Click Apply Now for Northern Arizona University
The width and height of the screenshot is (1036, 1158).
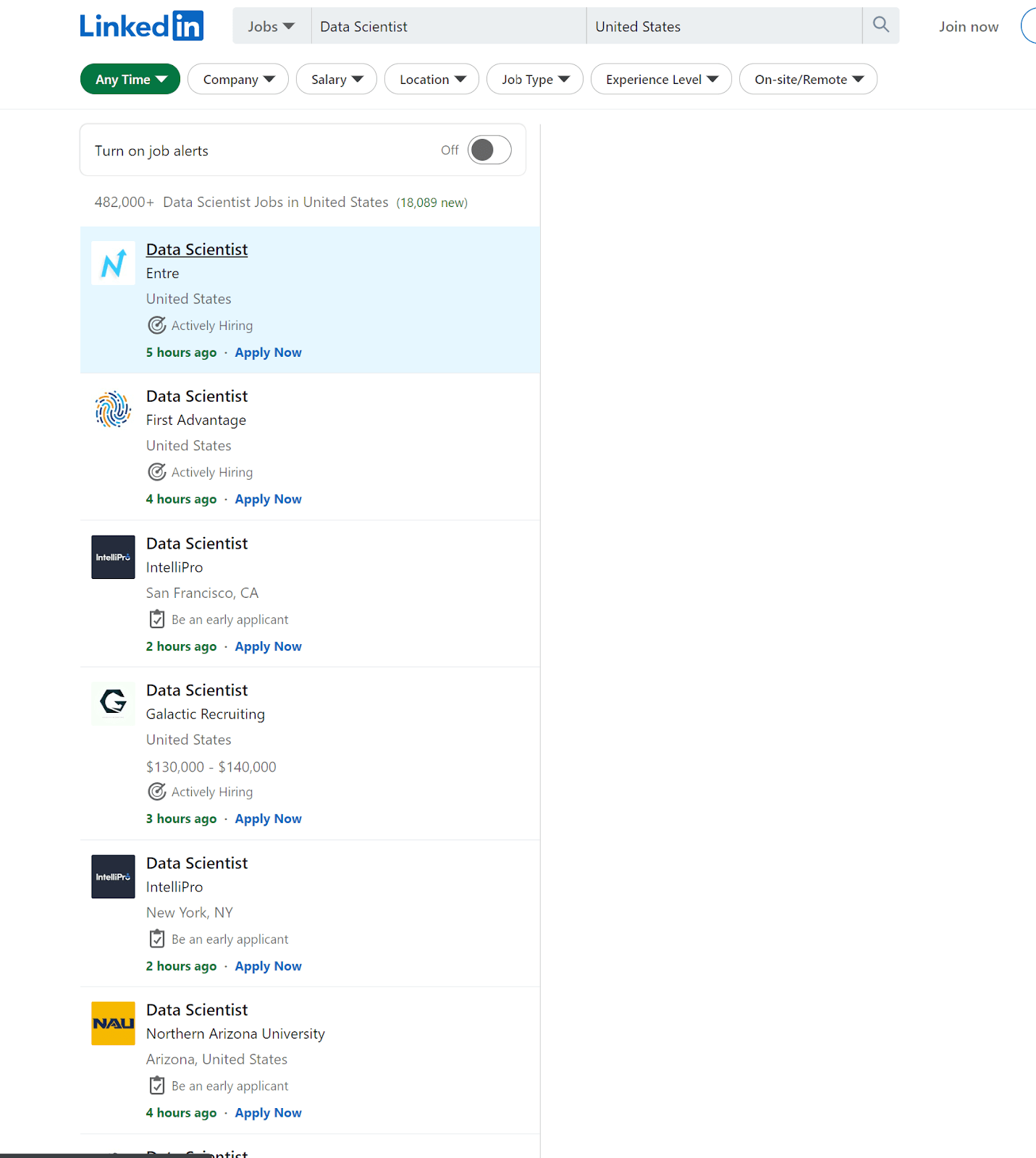point(268,1113)
